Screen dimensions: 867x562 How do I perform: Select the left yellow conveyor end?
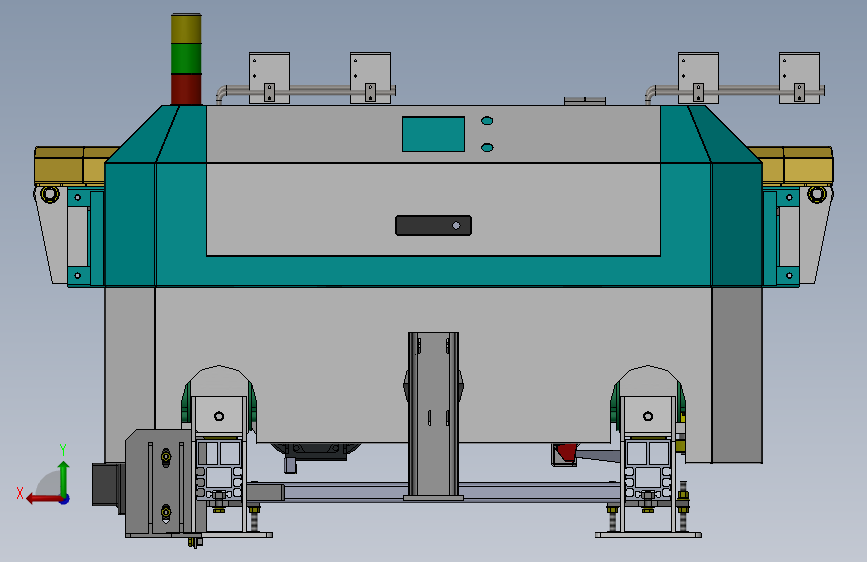tap(70, 165)
